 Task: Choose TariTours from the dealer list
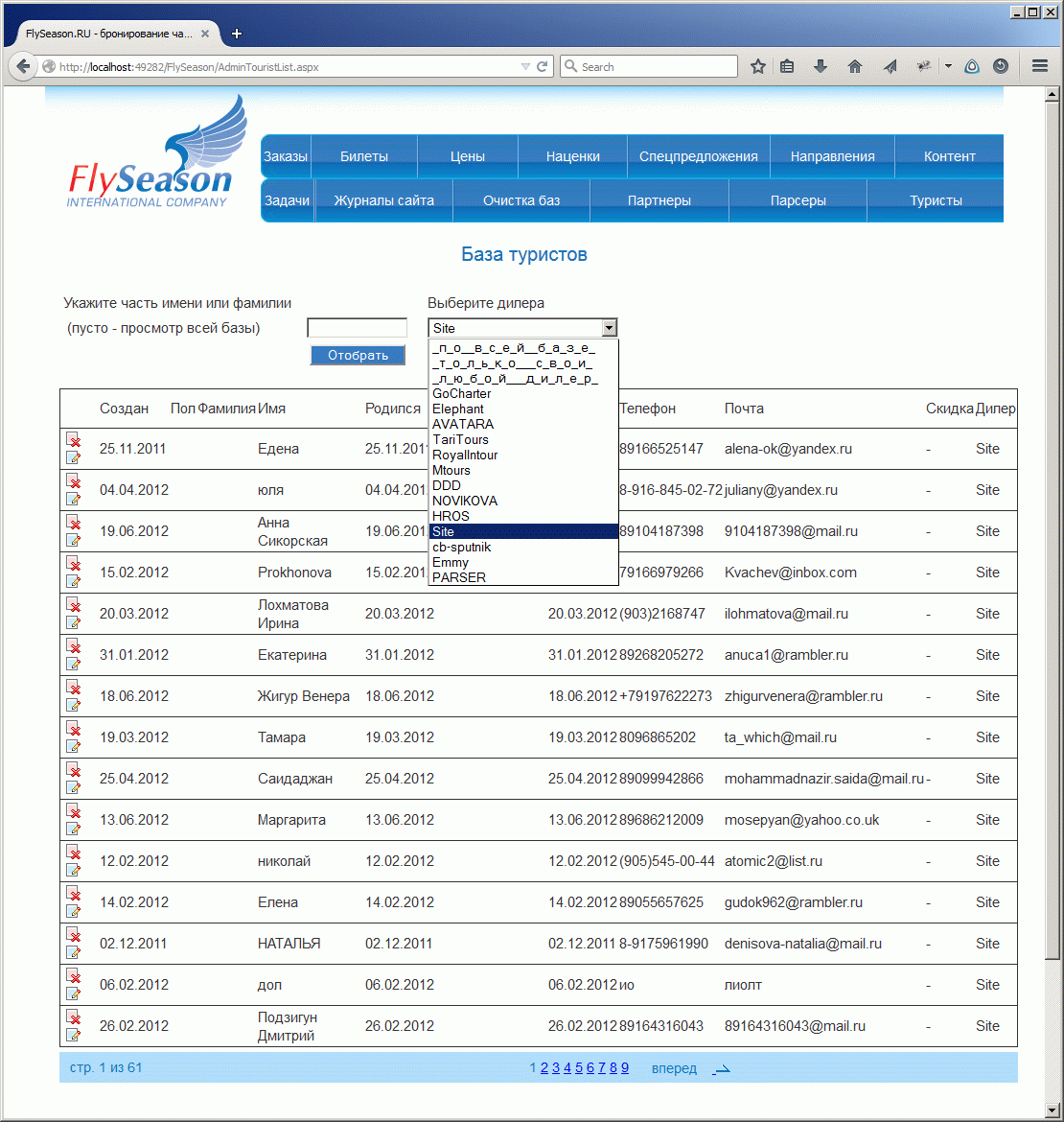[x=522, y=439]
